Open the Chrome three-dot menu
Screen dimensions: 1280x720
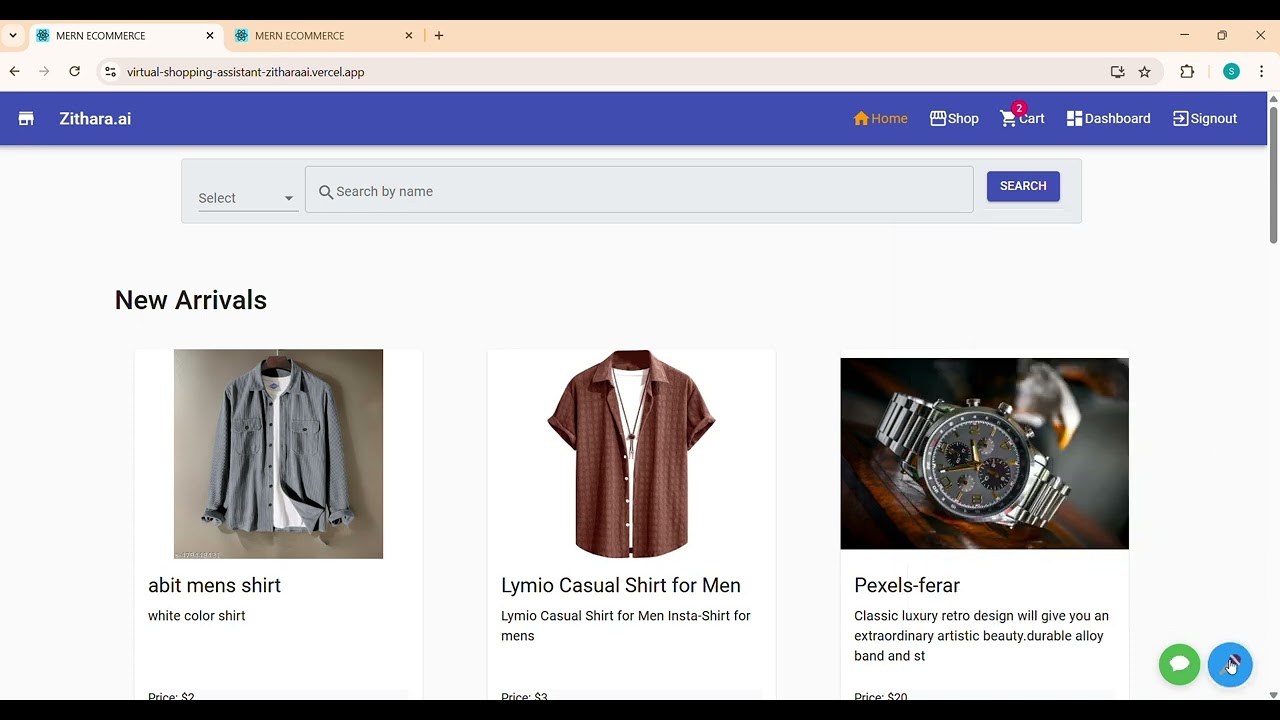point(1261,72)
